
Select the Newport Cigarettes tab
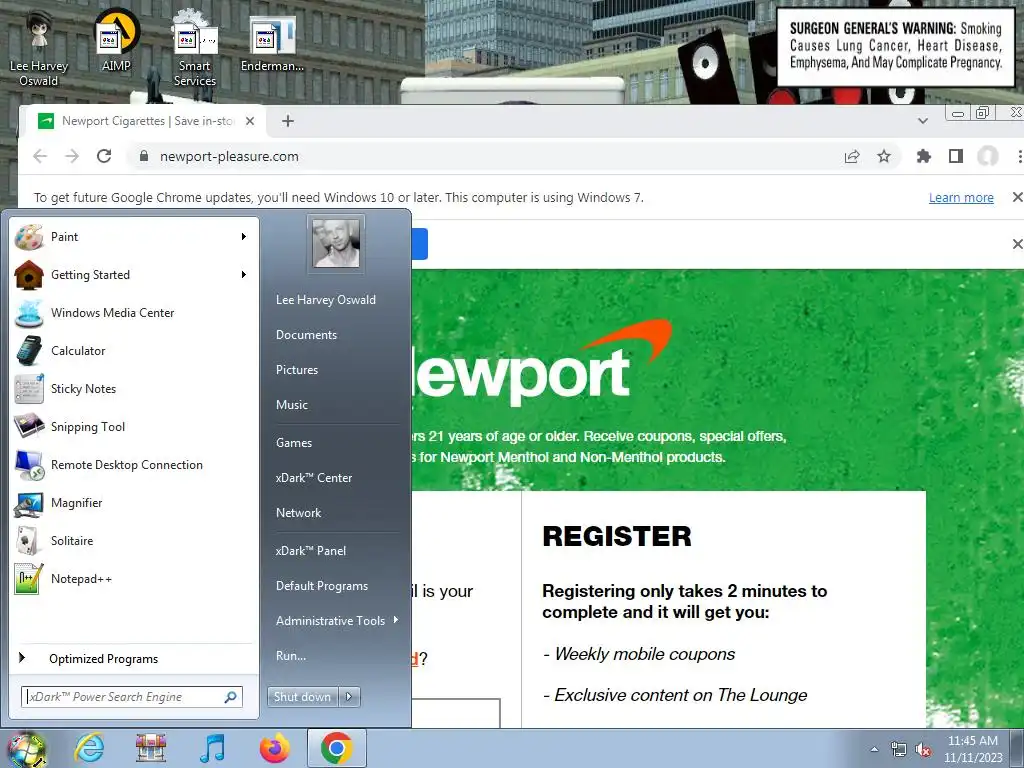142,121
